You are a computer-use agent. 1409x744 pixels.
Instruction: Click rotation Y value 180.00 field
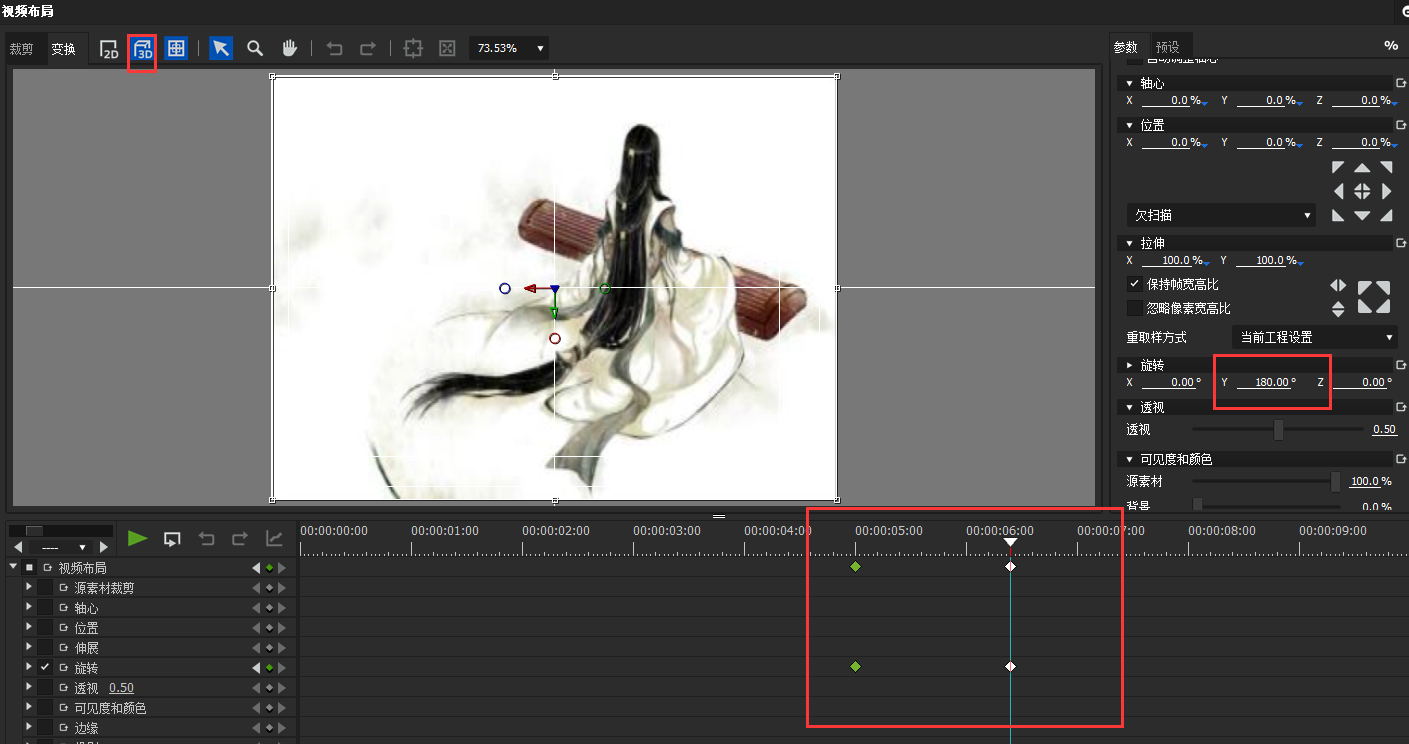click(x=1266, y=382)
